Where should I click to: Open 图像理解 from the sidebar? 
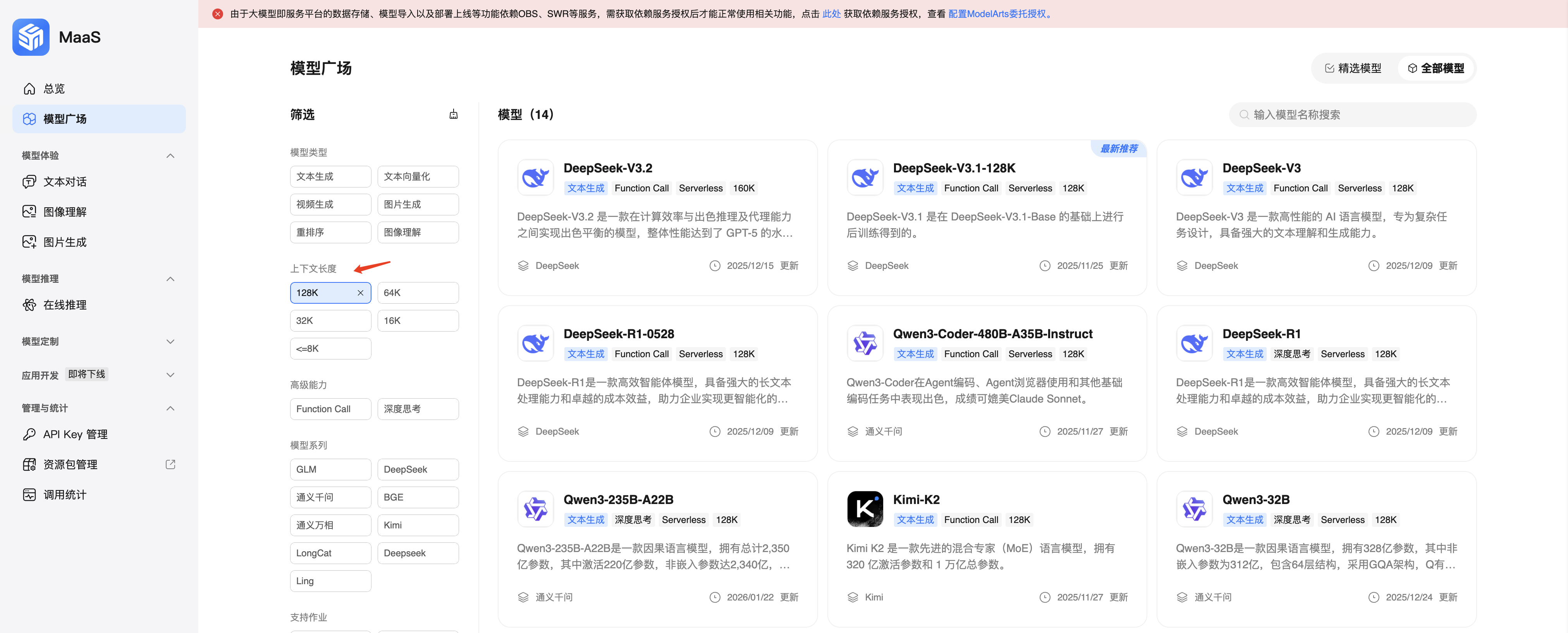coord(65,212)
